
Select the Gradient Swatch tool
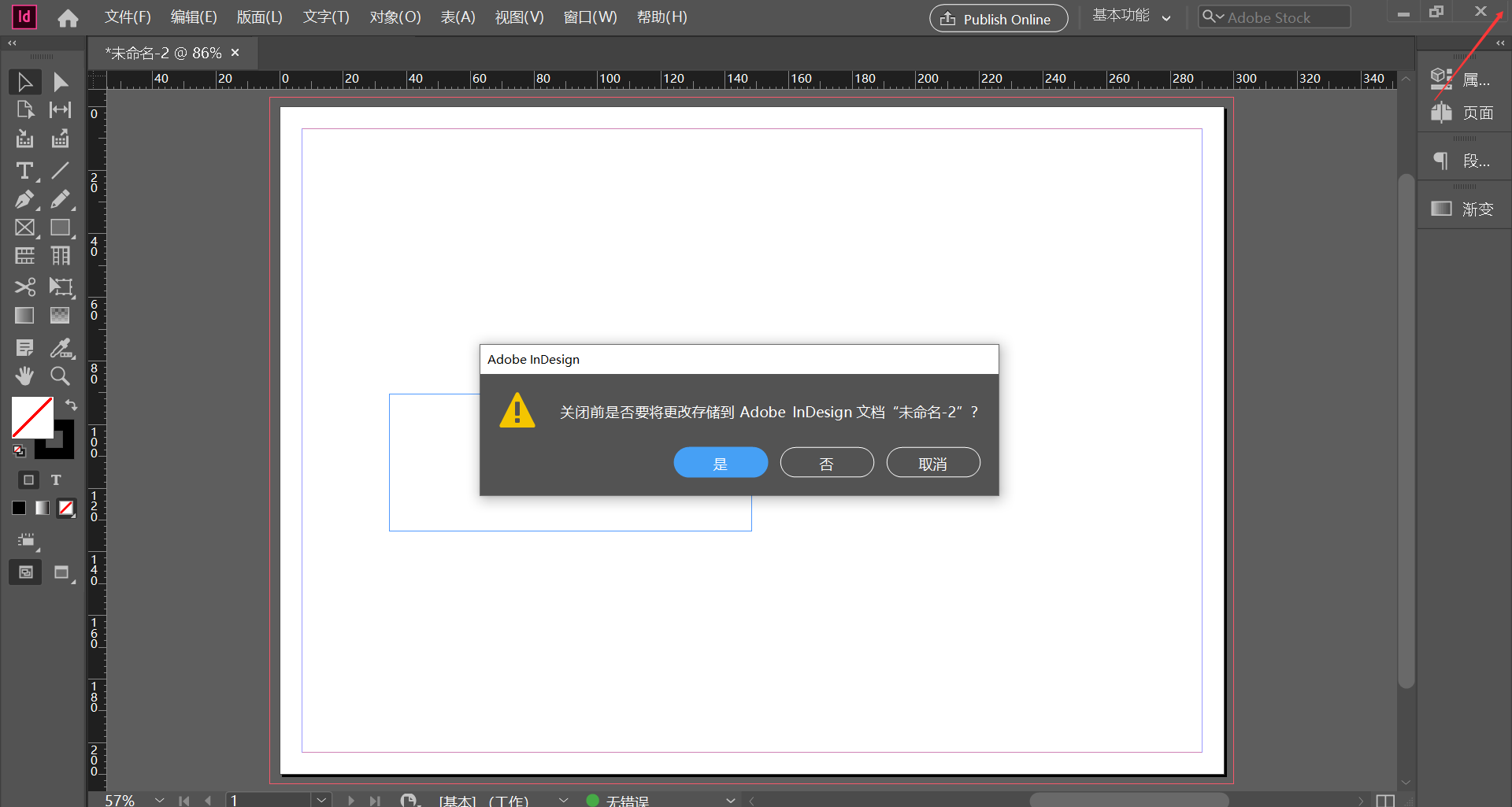(x=24, y=316)
